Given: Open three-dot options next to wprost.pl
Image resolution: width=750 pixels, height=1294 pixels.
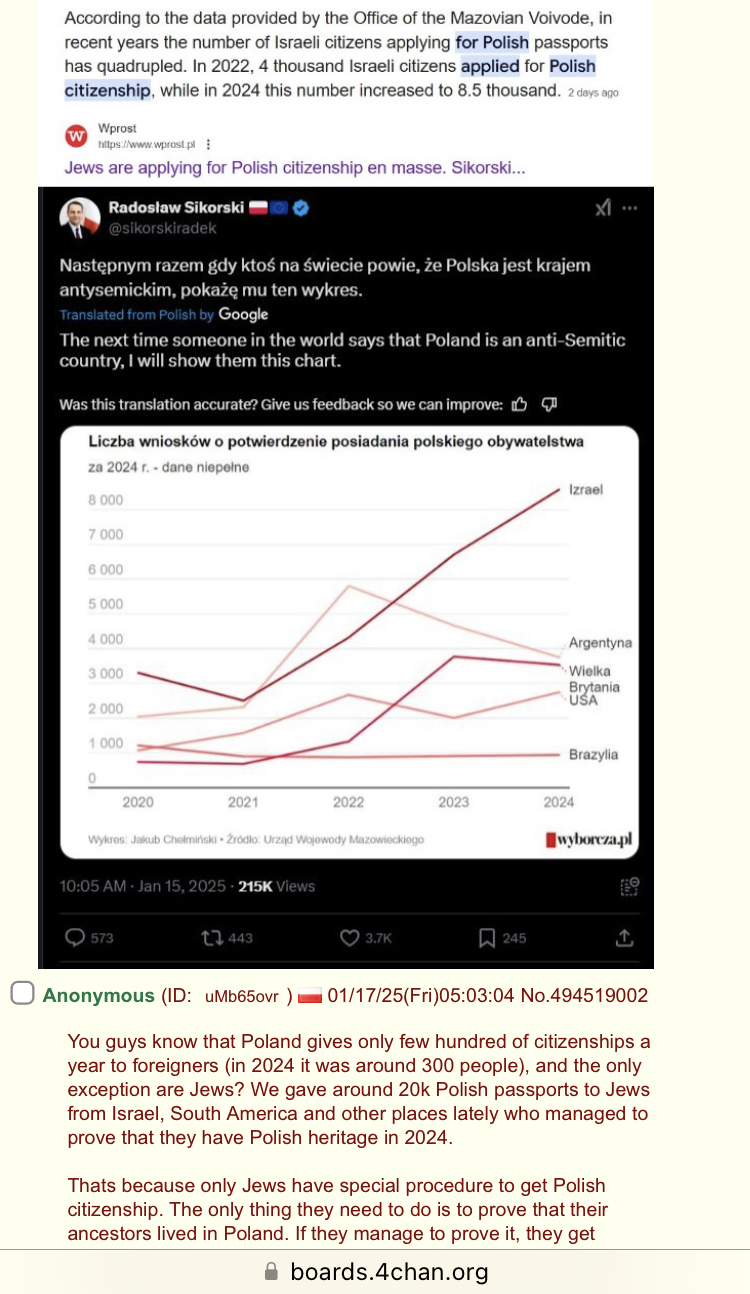Looking at the screenshot, I should pos(208,144).
